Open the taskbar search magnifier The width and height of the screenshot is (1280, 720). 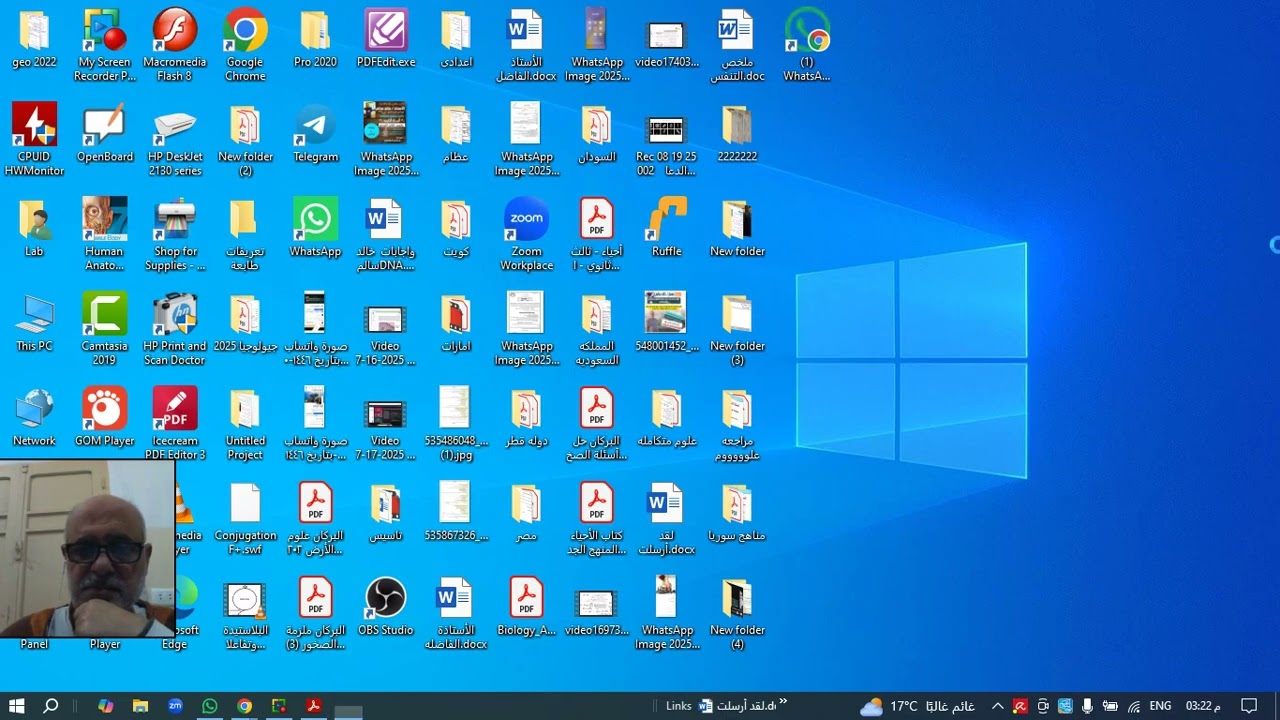pos(51,706)
